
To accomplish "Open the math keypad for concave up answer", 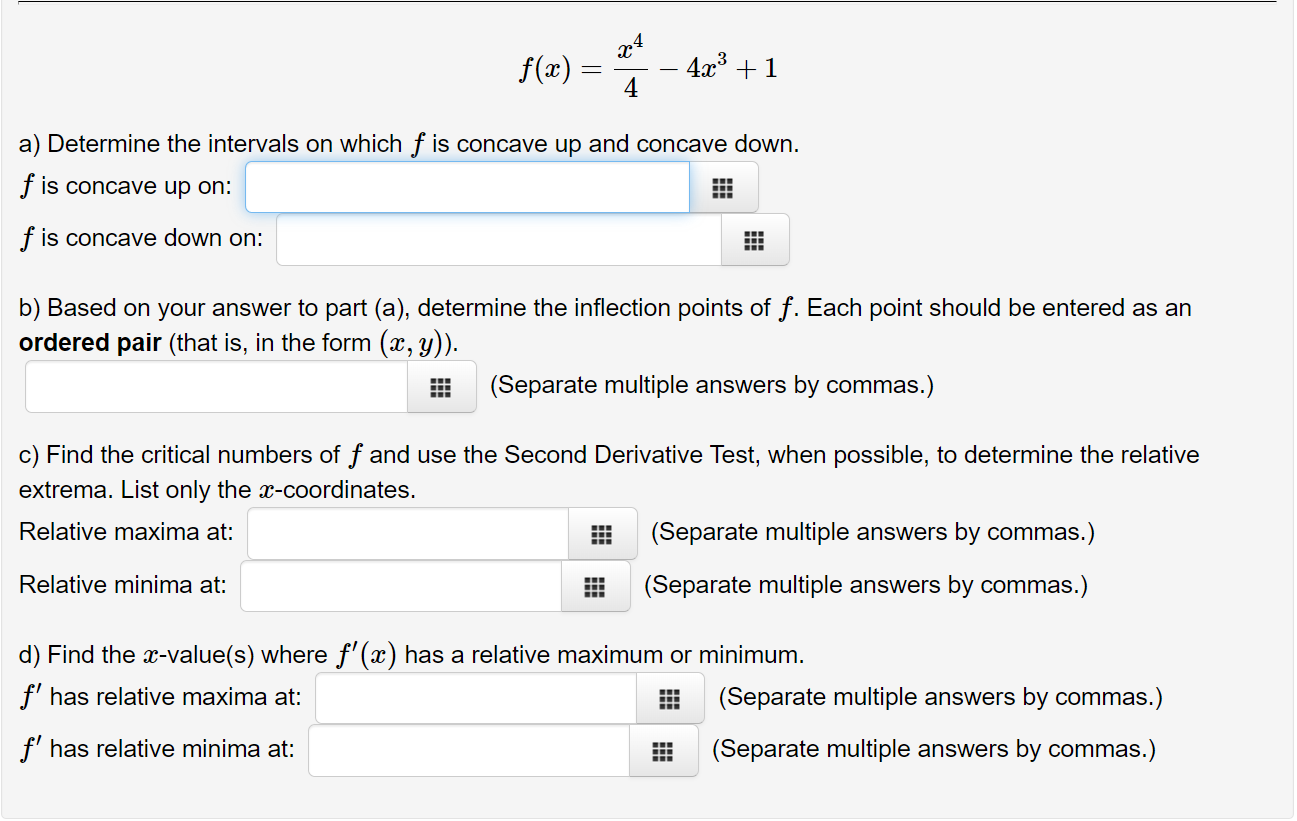I will 723,187.
